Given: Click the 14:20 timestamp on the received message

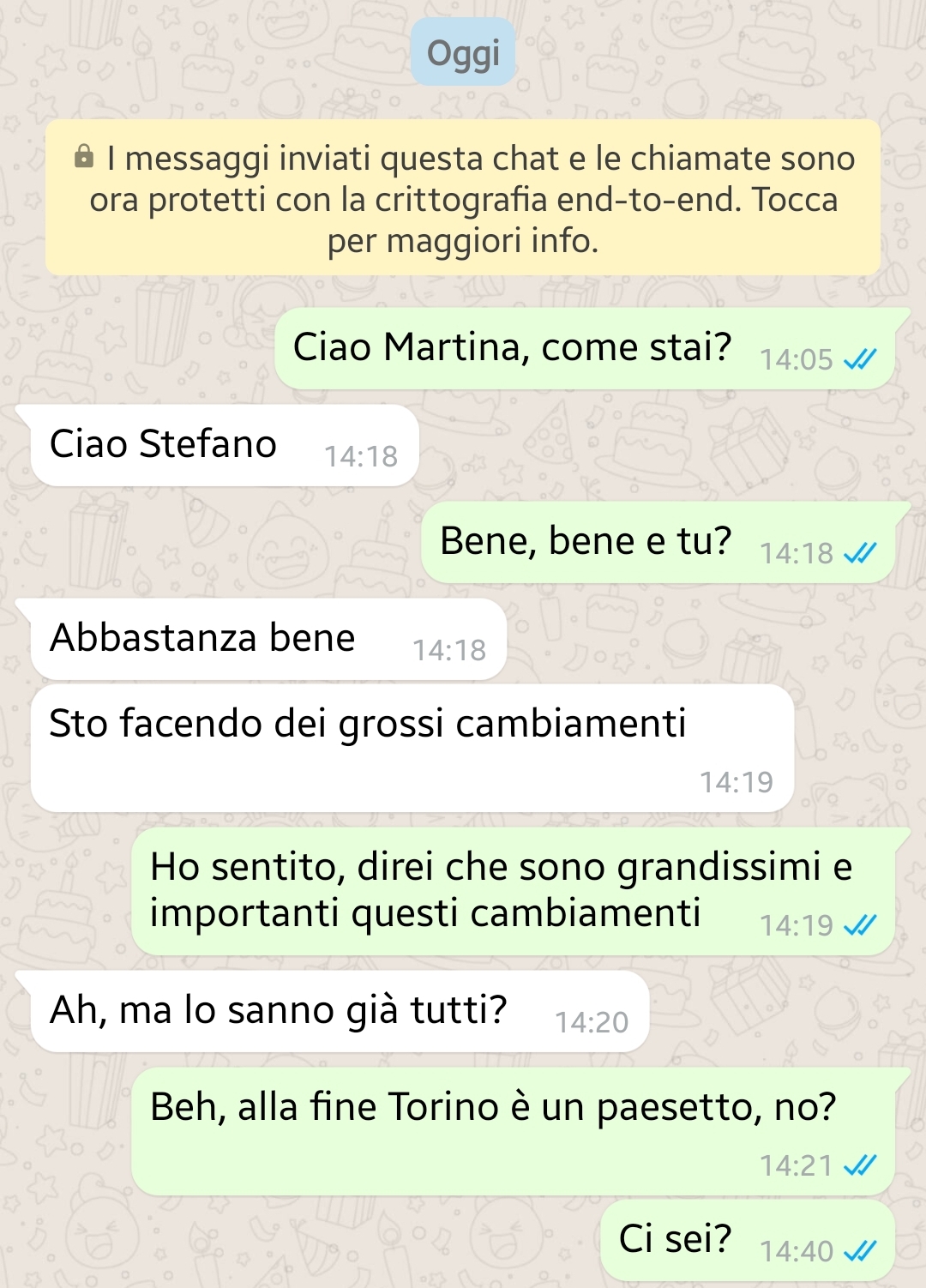Looking at the screenshot, I should click(x=592, y=1022).
